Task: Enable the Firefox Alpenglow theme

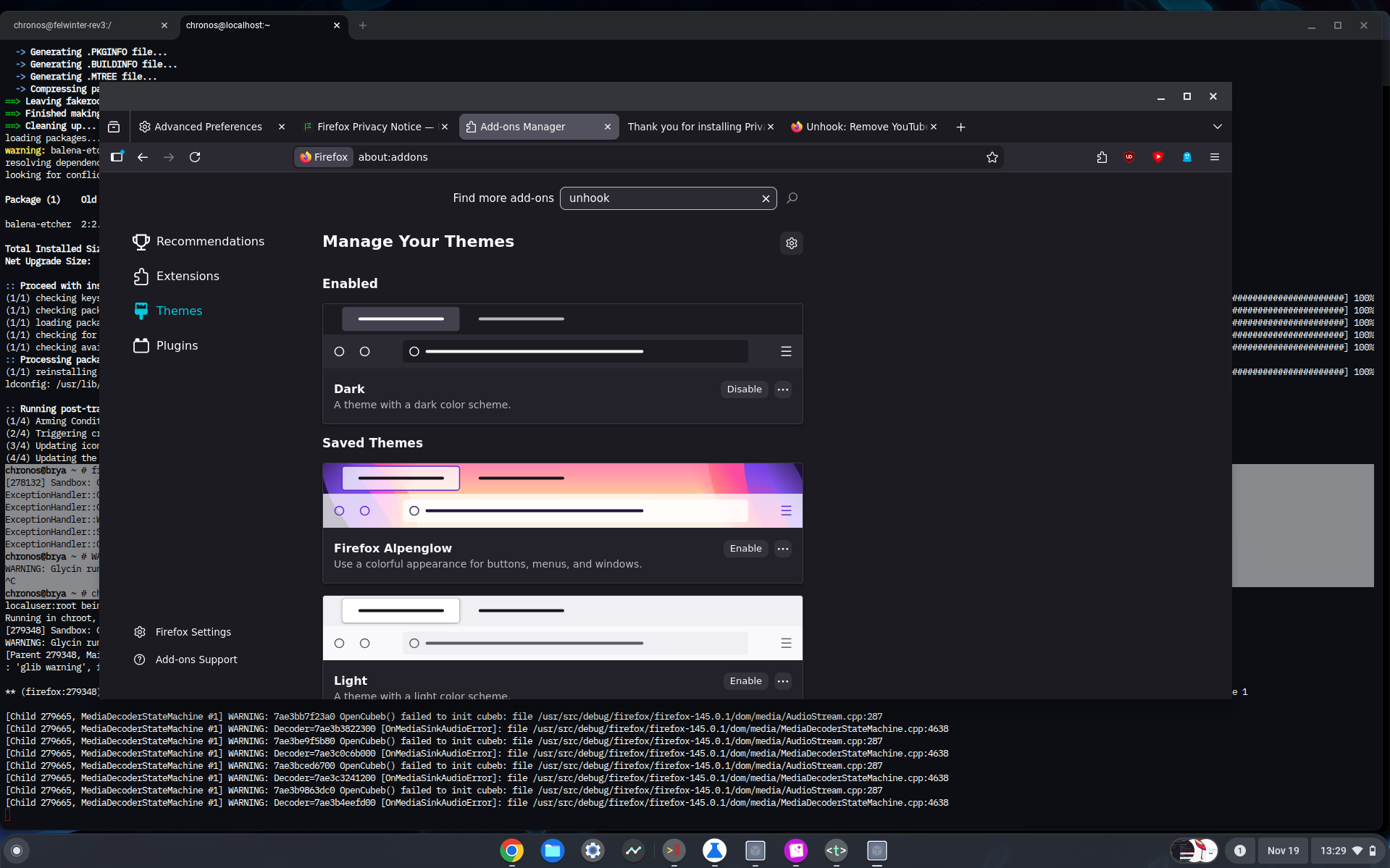Action: pos(745,549)
